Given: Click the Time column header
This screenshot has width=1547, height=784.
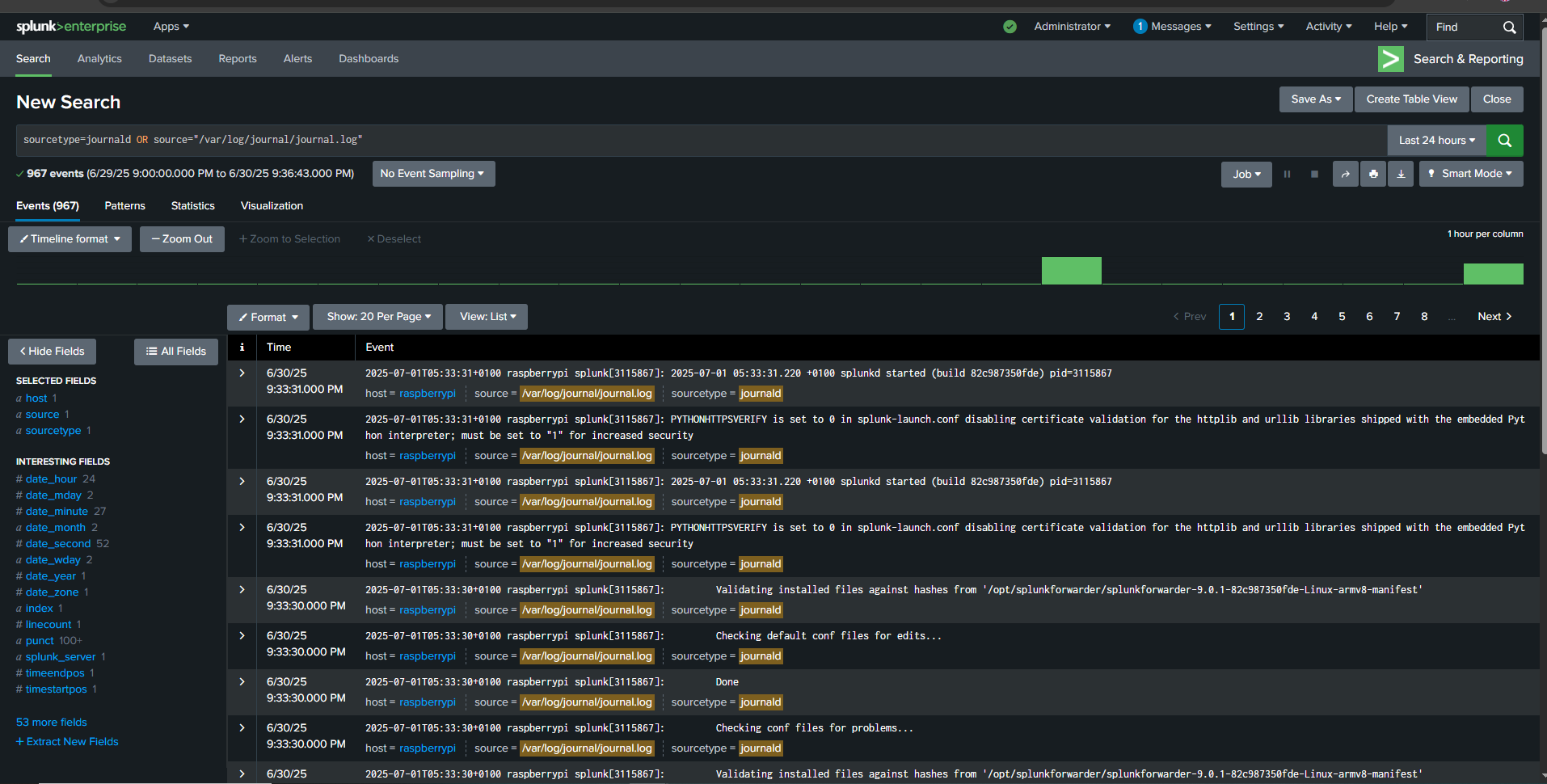Looking at the screenshot, I should click(279, 347).
